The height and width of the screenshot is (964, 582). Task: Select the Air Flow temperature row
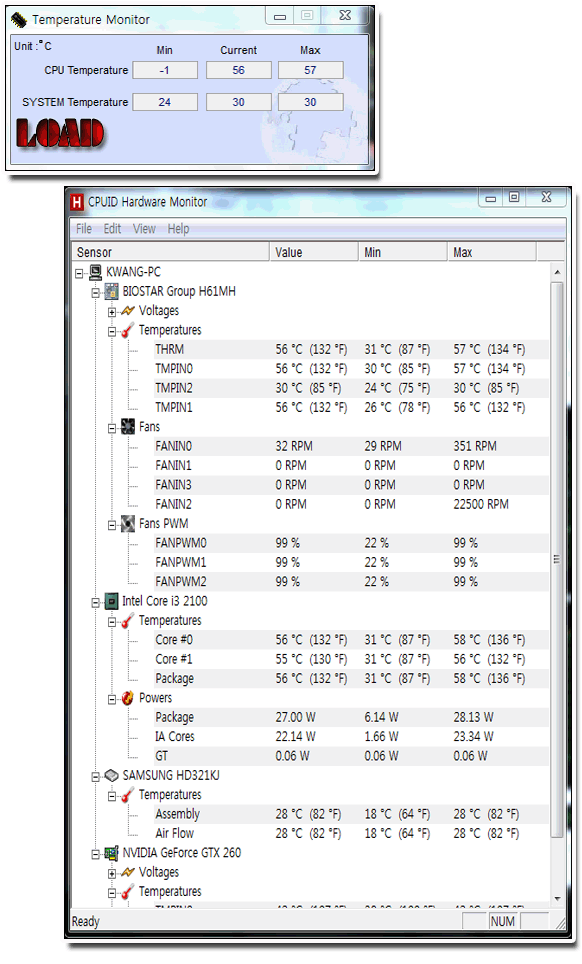tap(351, 834)
